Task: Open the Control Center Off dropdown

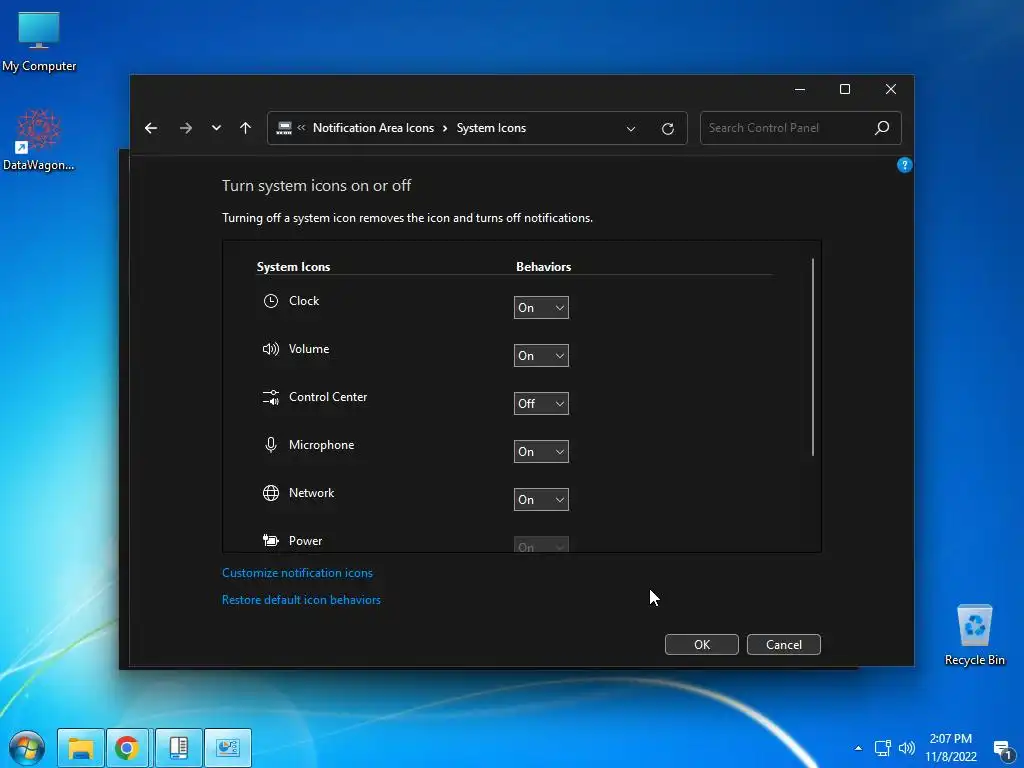Action: click(541, 404)
